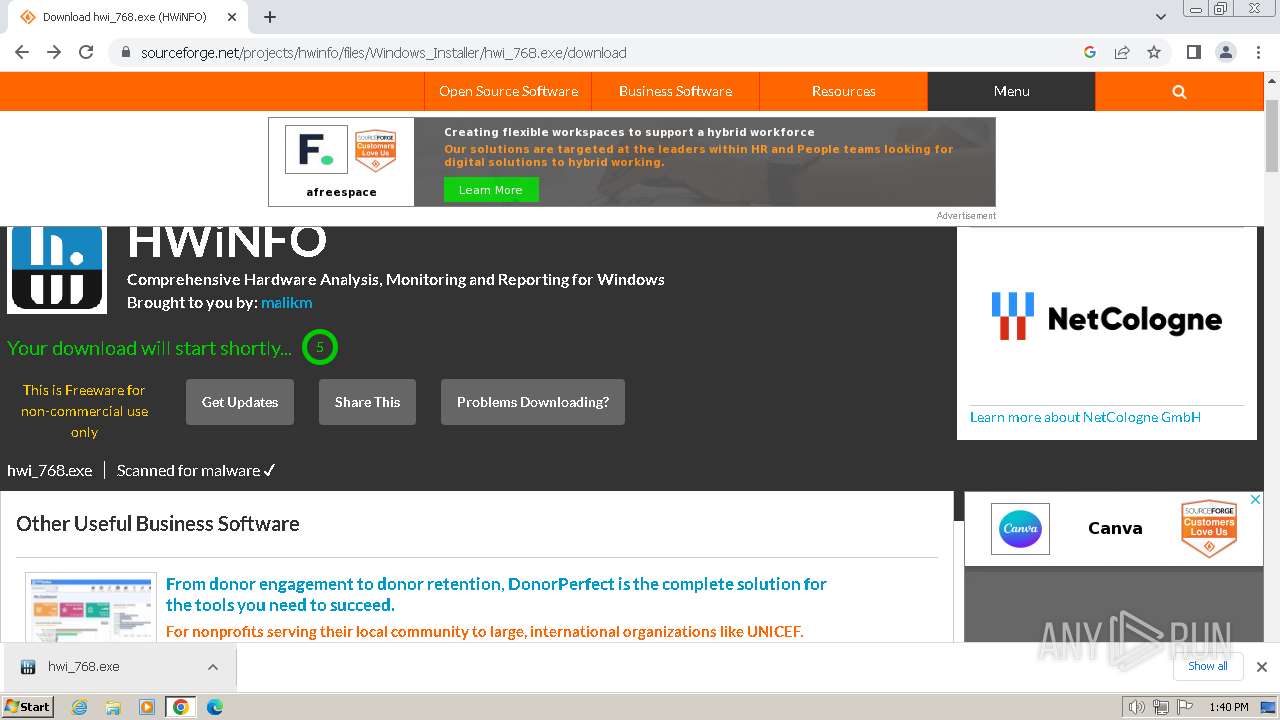Launch Microsoft Edge from the taskbar

215,707
